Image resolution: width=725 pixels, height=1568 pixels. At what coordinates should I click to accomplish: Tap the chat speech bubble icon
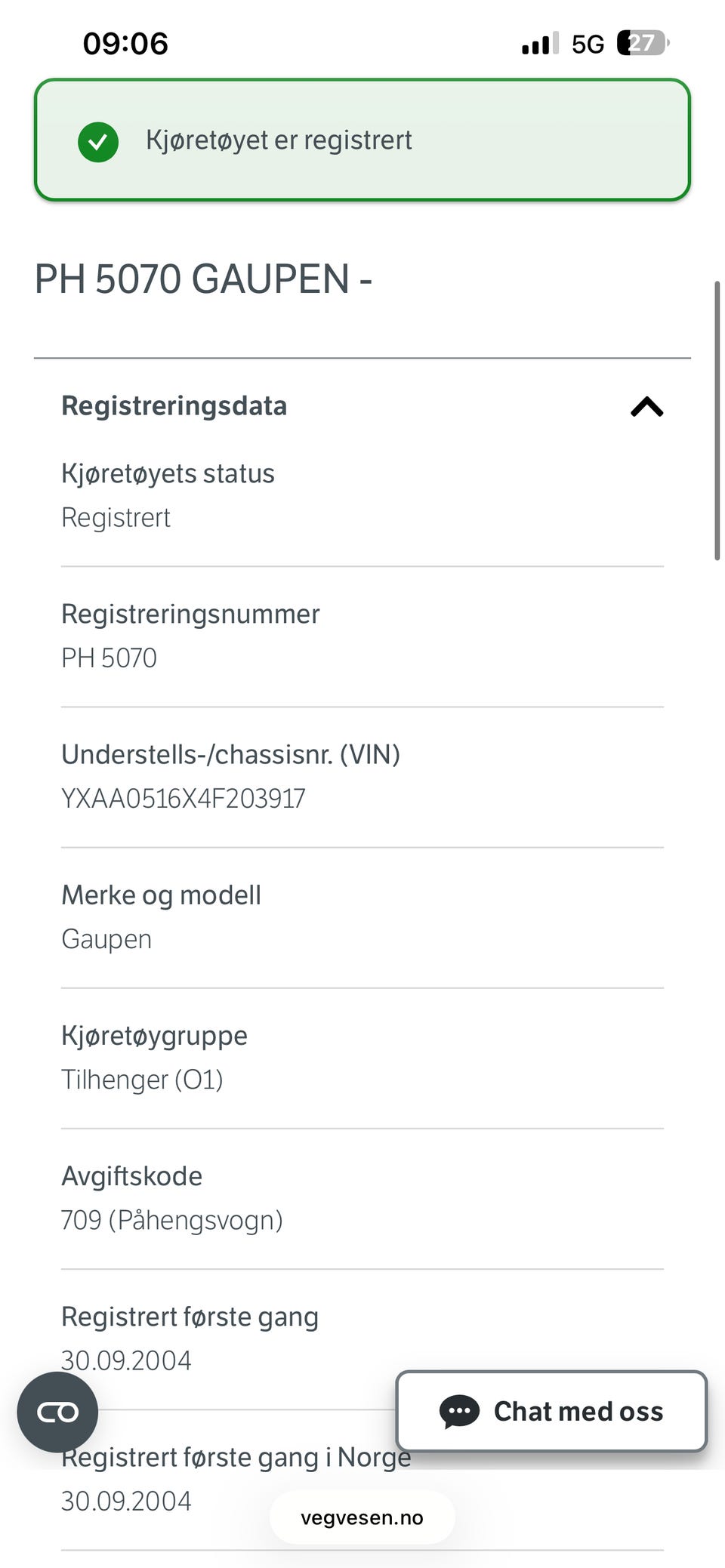459,1411
